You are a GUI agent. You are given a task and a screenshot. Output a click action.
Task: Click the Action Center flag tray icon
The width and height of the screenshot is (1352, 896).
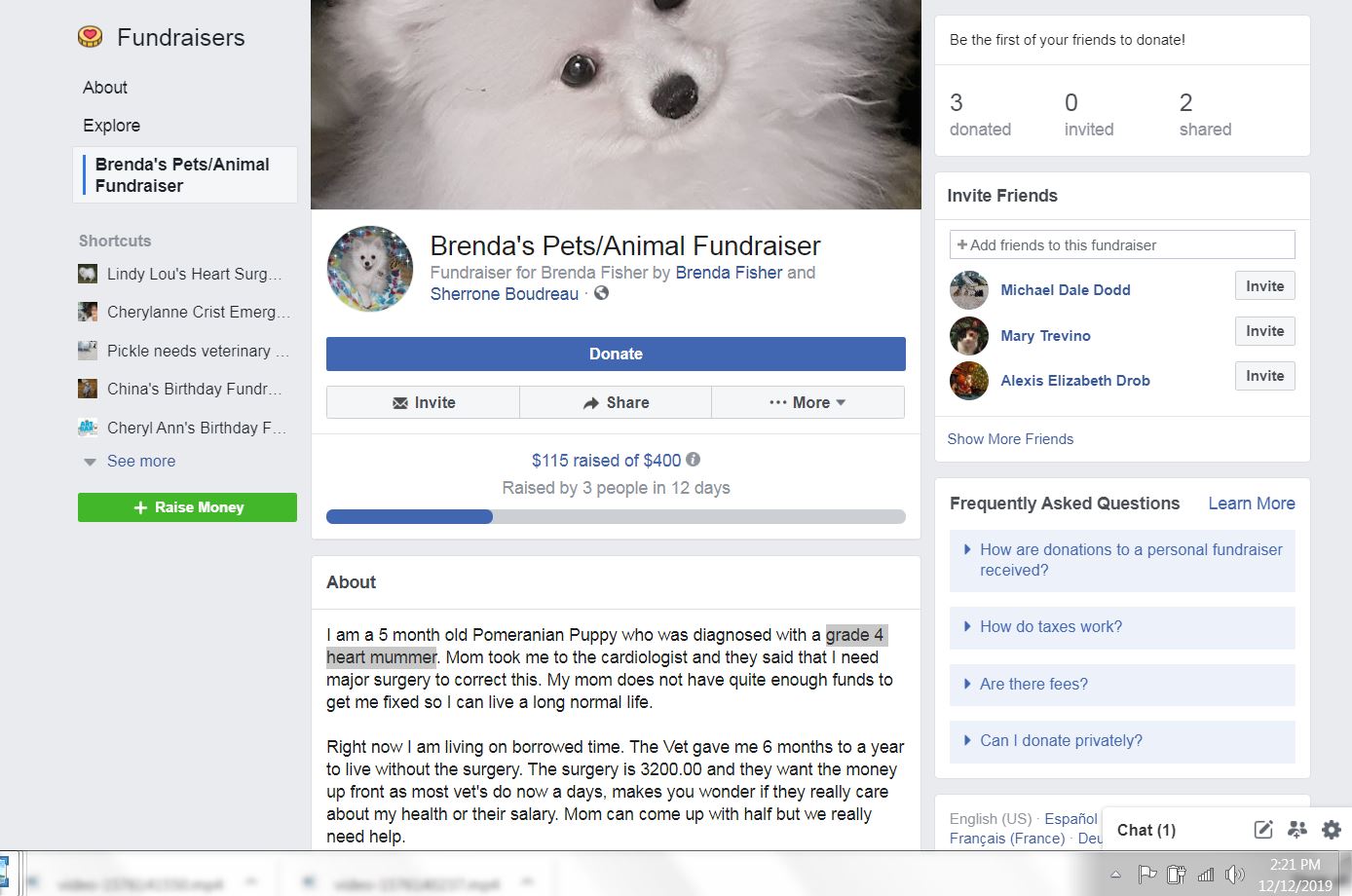click(x=1147, y=874)
